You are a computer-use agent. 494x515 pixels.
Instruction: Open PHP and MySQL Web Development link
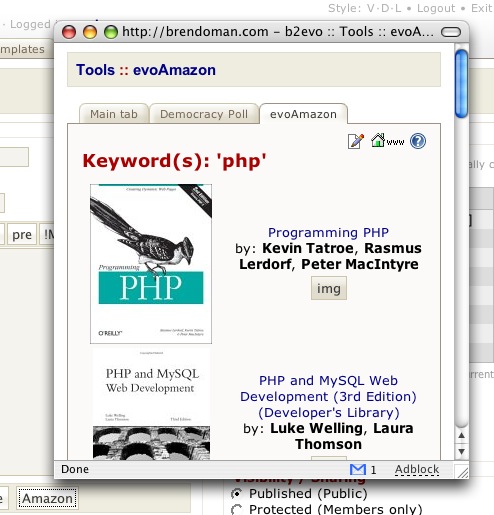(328, 396)
